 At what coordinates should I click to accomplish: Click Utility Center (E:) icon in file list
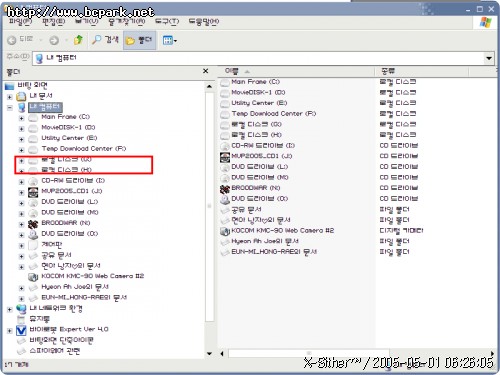point(225,104)
